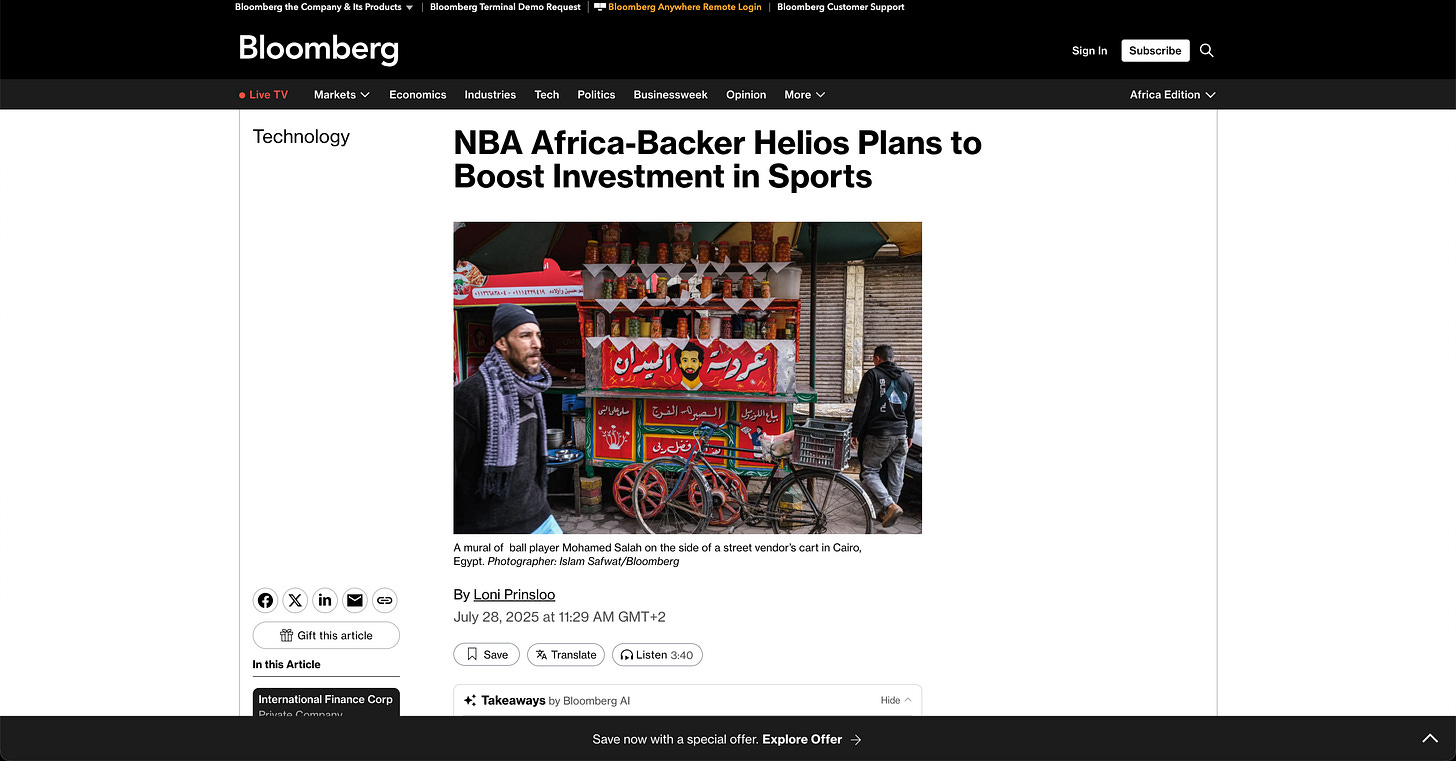This screenshot has height=761, width=1456.
Task: Click the scroll-to-top chevron in offer bar
Action: click(x=1430, y=739)
